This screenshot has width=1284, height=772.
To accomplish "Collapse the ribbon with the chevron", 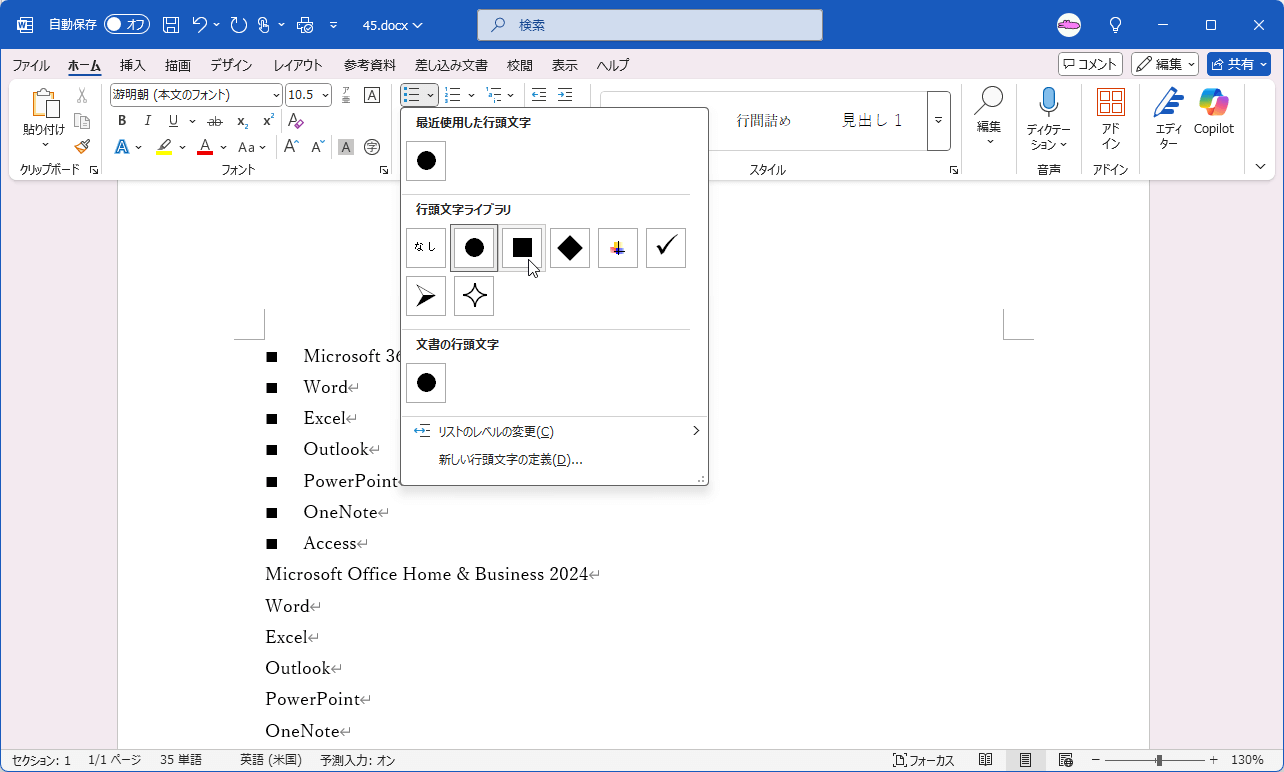I will tap(1260, 166).
